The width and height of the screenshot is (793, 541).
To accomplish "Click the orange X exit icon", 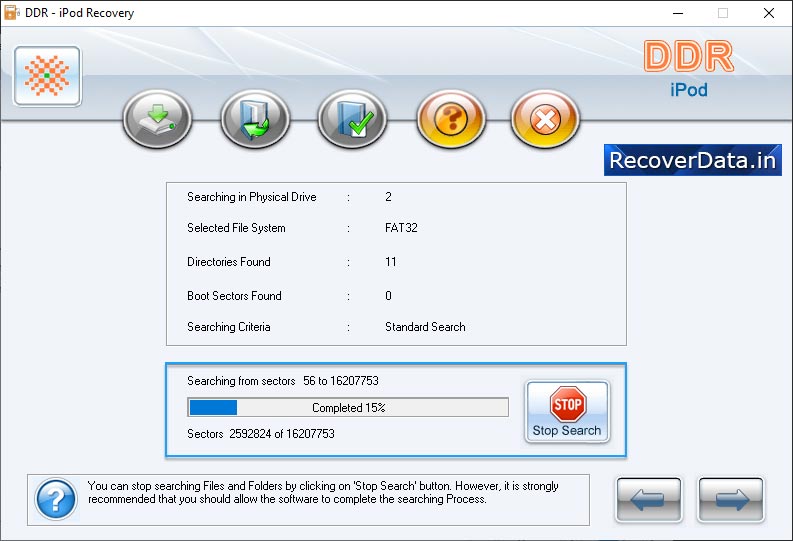I will tap(545, 119).
